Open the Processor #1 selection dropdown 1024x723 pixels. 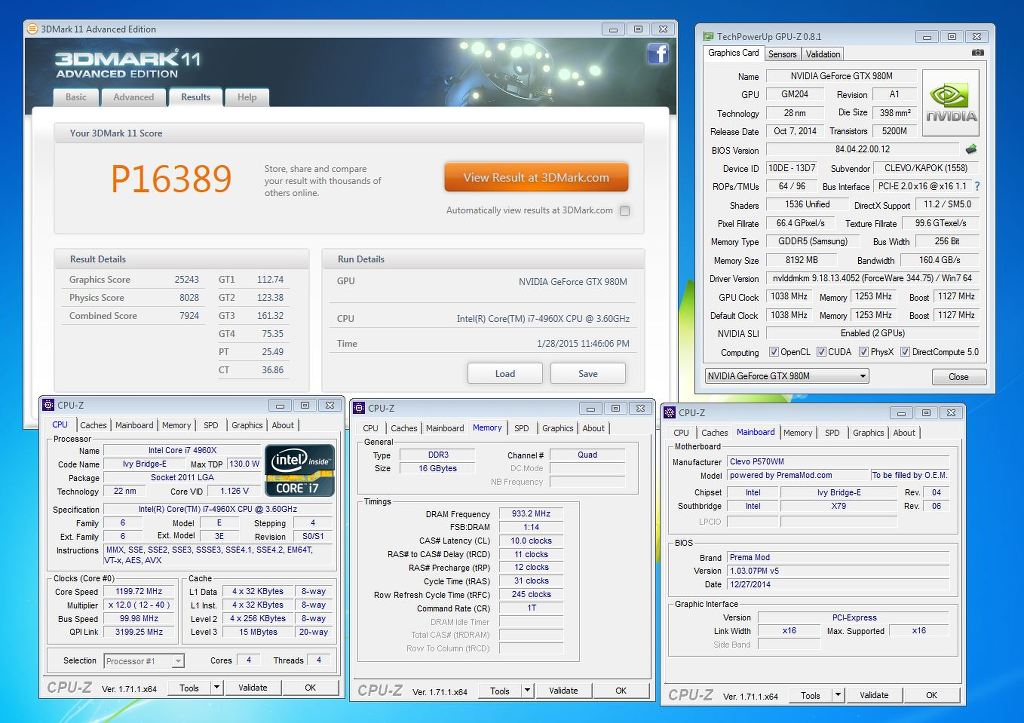point(144,661)
